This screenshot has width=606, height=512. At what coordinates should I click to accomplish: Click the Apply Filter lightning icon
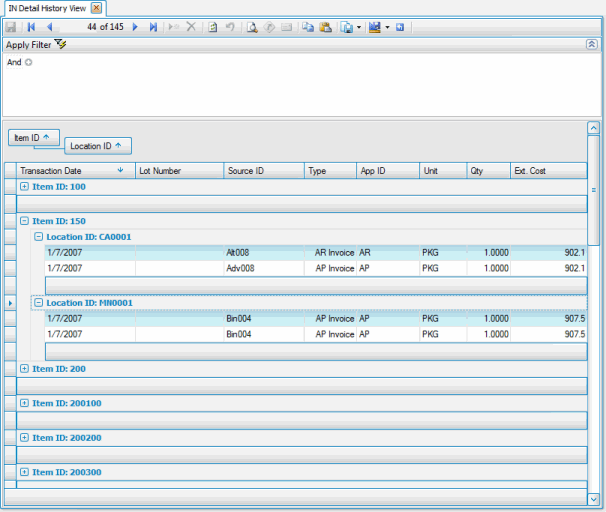[x=61, y=44]
